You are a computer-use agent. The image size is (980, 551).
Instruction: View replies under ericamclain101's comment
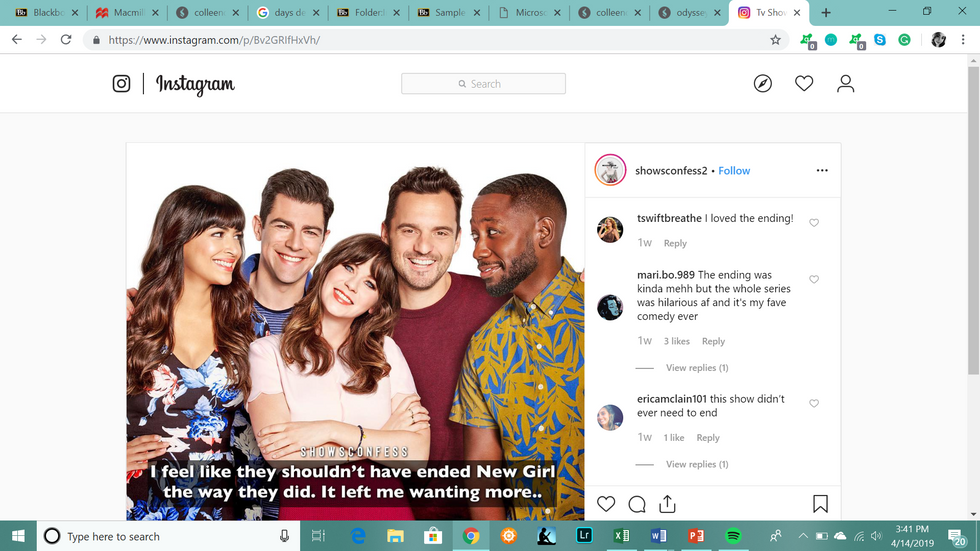(697, 464)
